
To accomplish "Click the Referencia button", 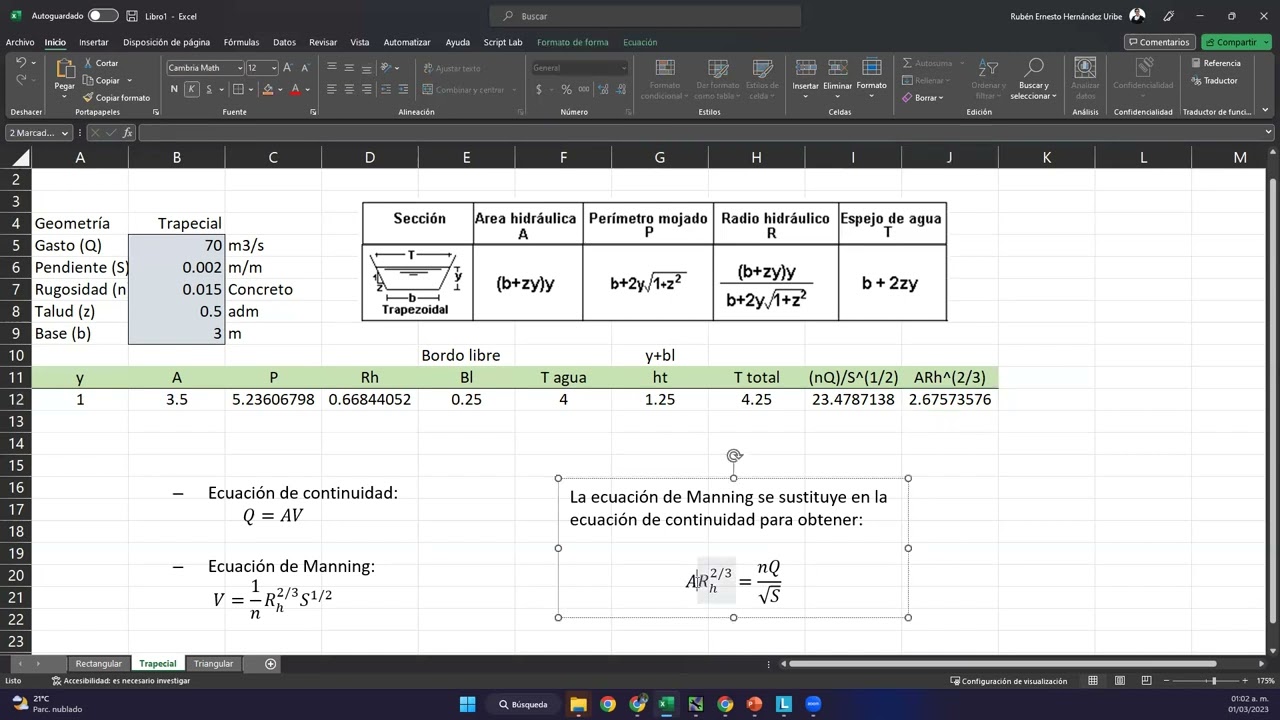I will click(x=1215, y=63).
